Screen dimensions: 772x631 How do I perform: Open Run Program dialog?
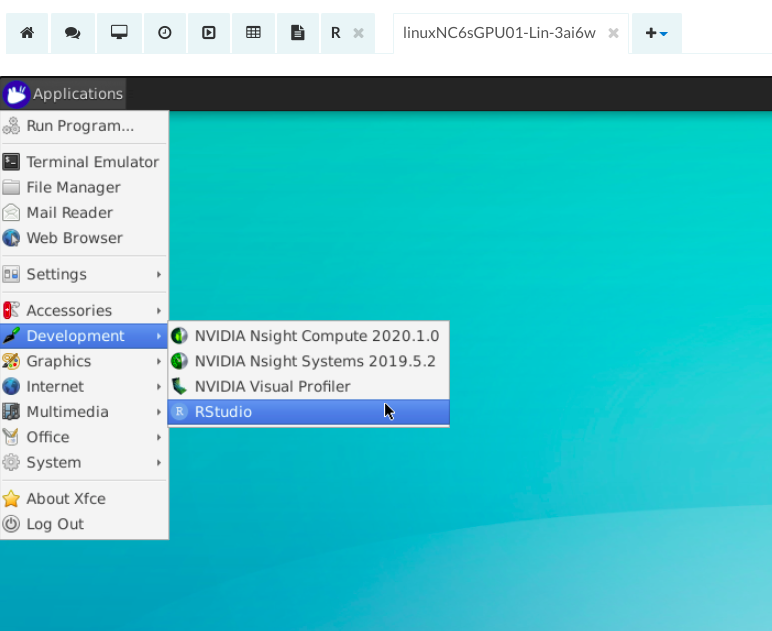[x=80, y=126]
